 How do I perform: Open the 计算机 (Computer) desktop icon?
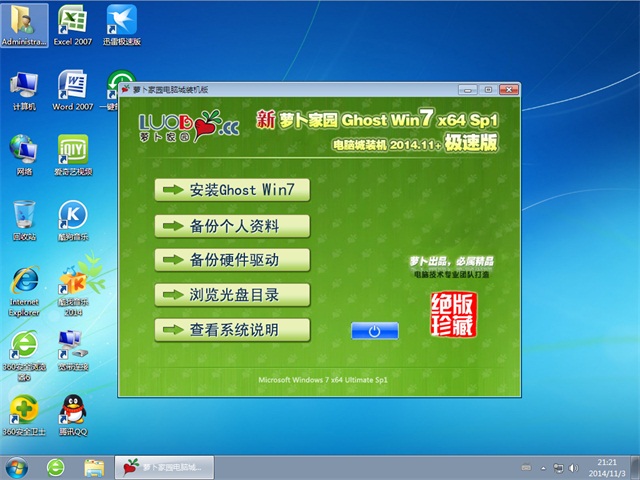pyautogui.click(x=24, y=86)
